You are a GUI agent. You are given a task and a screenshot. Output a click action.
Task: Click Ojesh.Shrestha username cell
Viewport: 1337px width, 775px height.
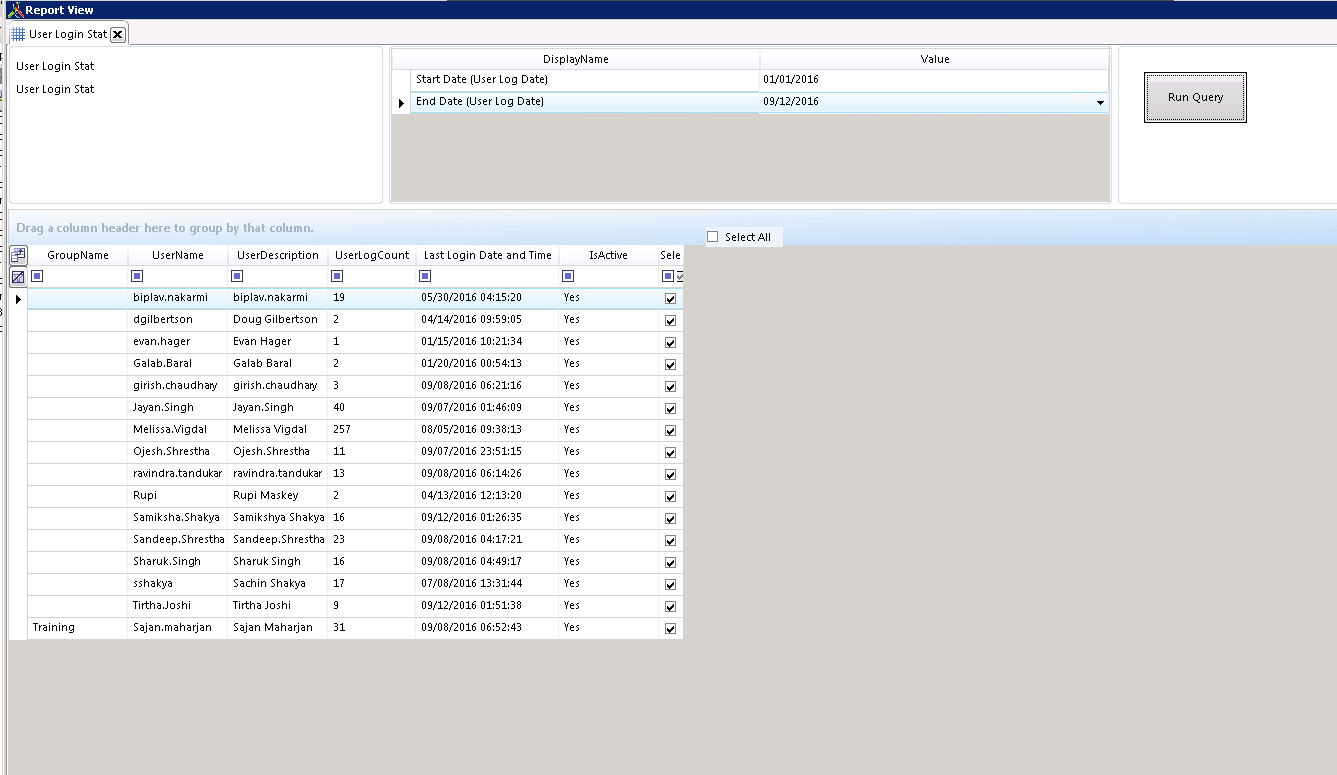[x=178, y=452]
